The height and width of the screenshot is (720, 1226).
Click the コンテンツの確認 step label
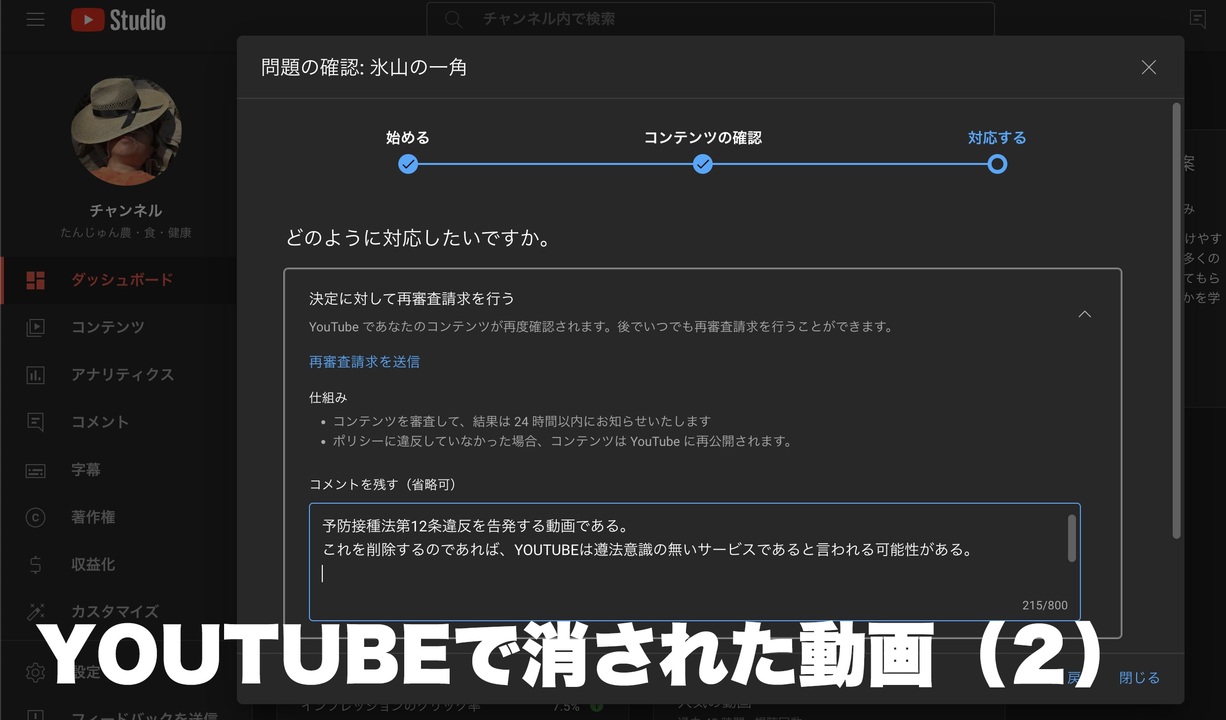pos(703,138)
